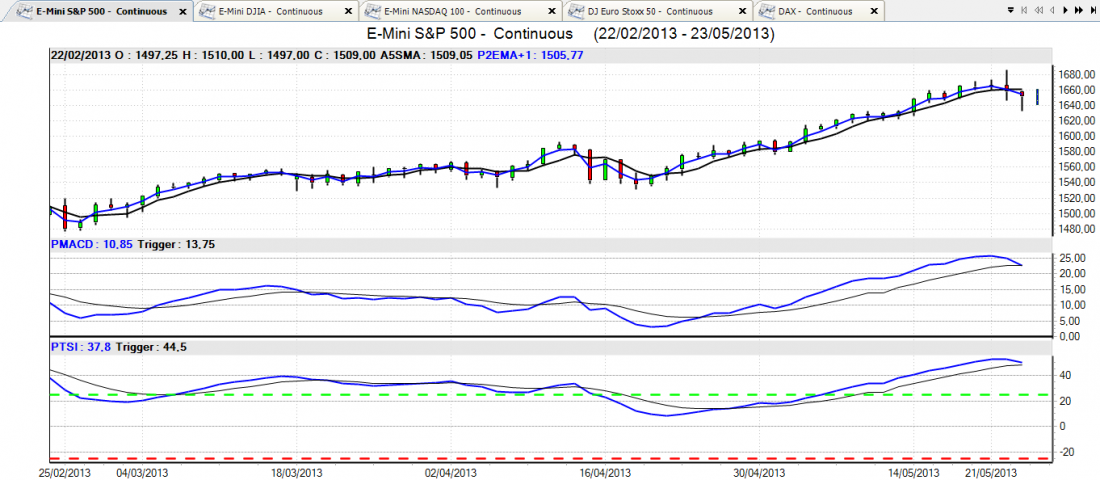Image resolution: width=1100 pixels, height=480 pixels.
Task: Jump to the last tab with the end arrow
Action: tap(1092, 11)
